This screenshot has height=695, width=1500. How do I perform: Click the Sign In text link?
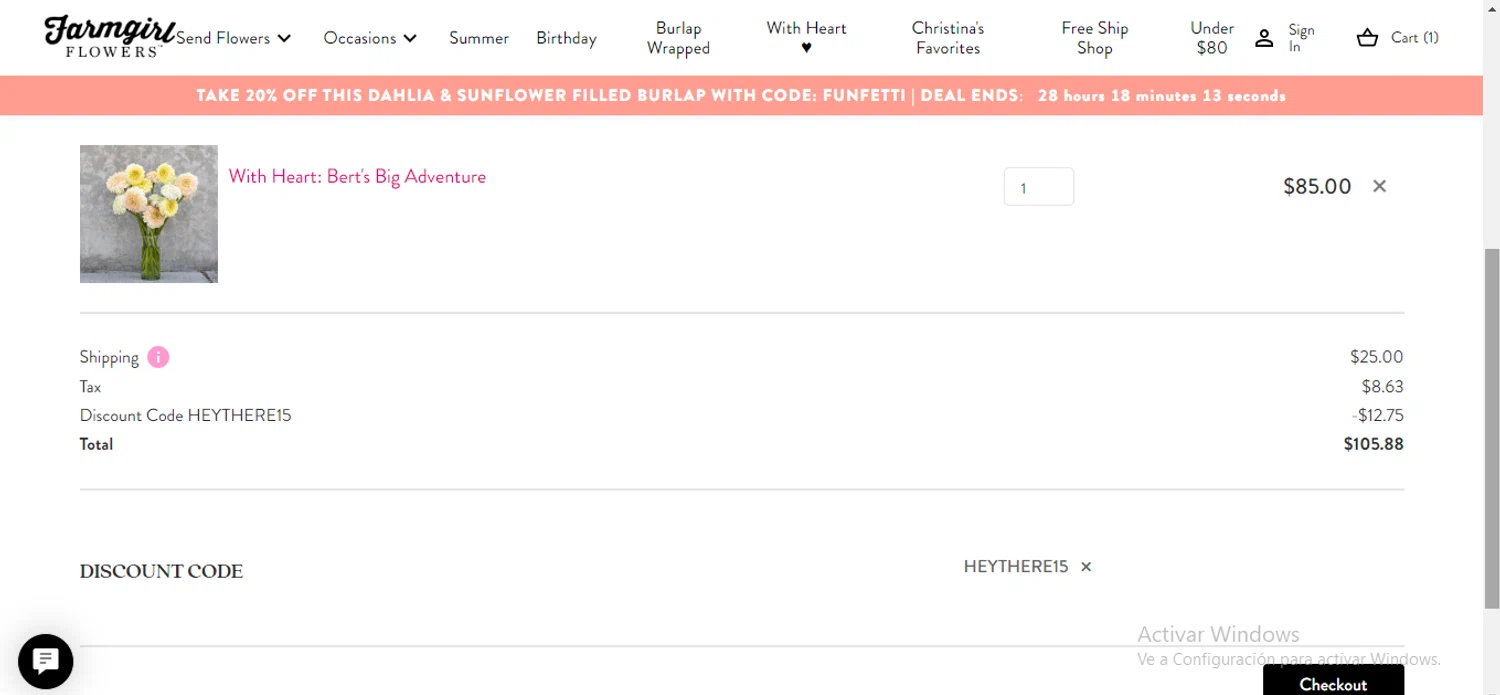point(1301,38)
